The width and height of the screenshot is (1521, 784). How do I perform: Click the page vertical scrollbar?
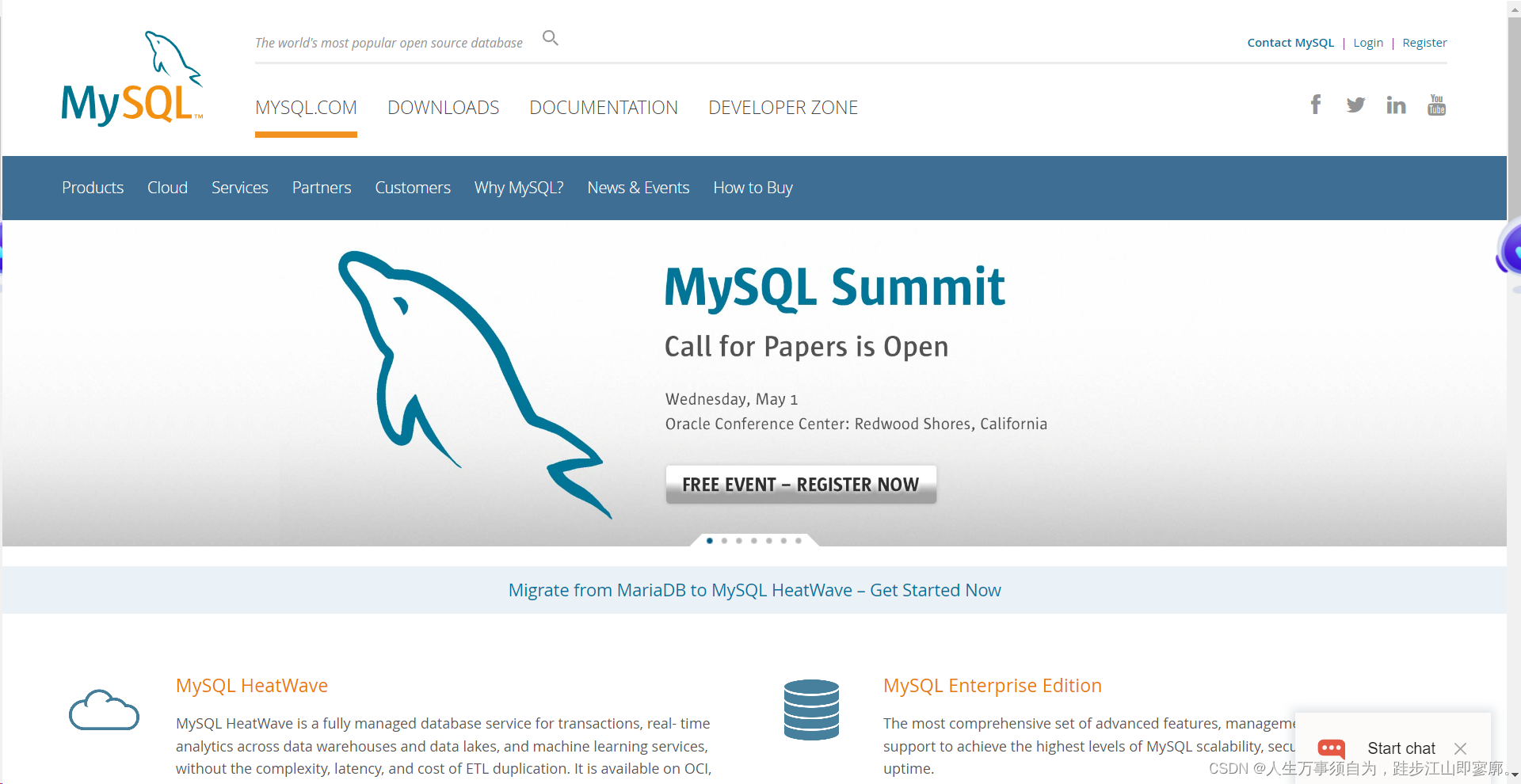tap(1514, 392)
